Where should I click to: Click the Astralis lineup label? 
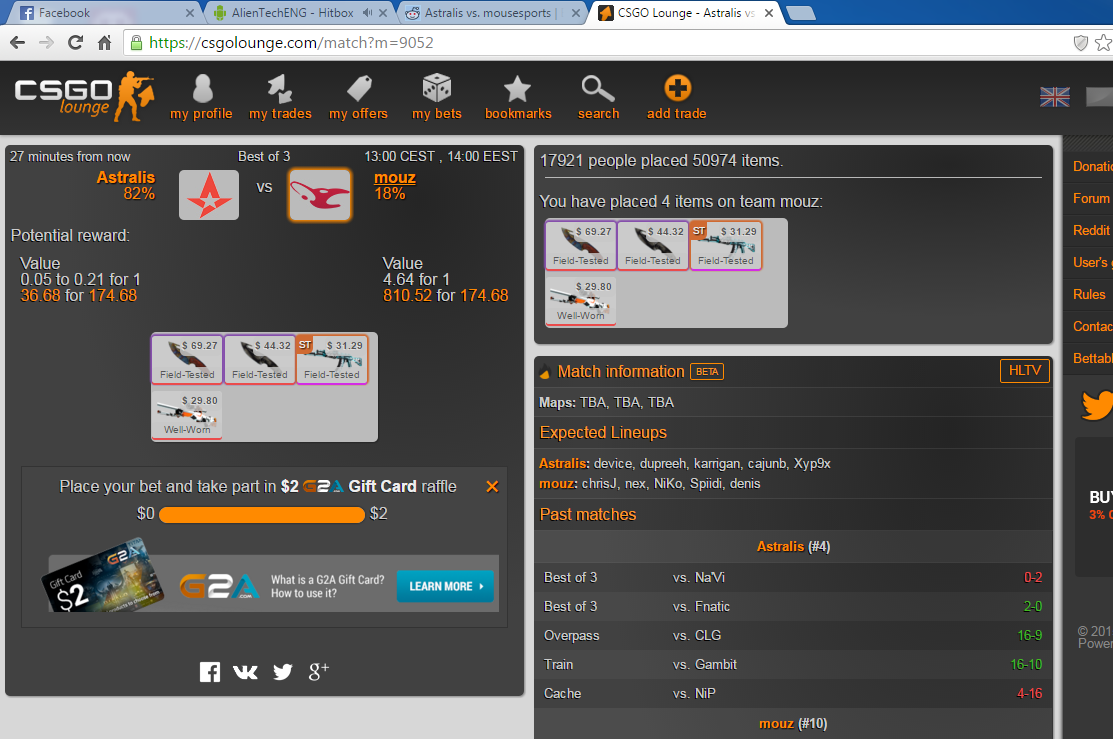point(564,464)
